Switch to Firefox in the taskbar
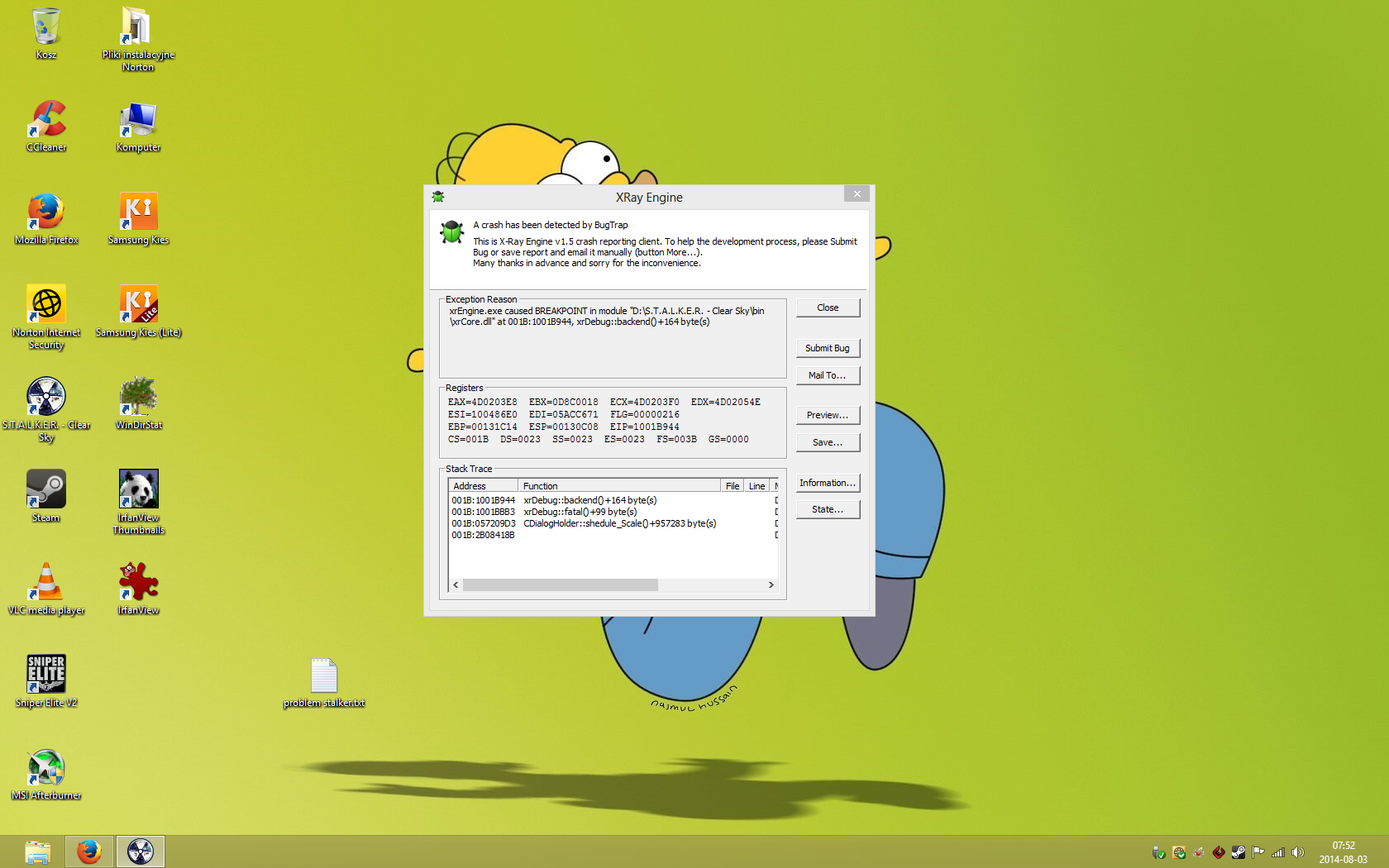This screenshot has width=1389, height=868. click(88, 851)
